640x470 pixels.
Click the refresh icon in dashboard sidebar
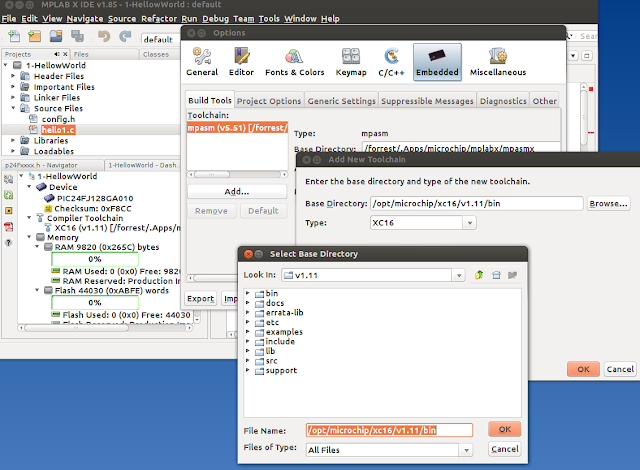(9, 195)
